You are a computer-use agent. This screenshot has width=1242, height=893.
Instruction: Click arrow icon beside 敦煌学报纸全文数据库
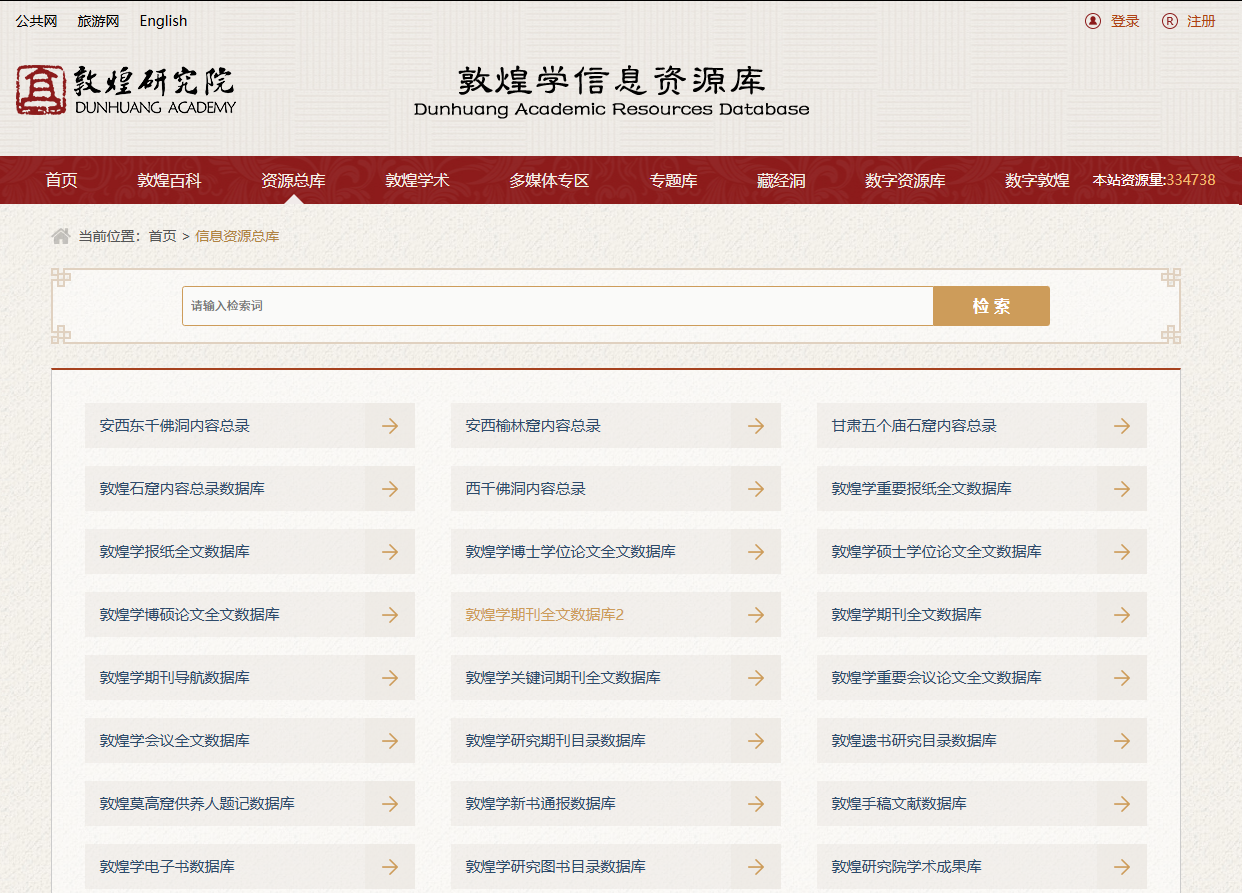coord(390,552)
